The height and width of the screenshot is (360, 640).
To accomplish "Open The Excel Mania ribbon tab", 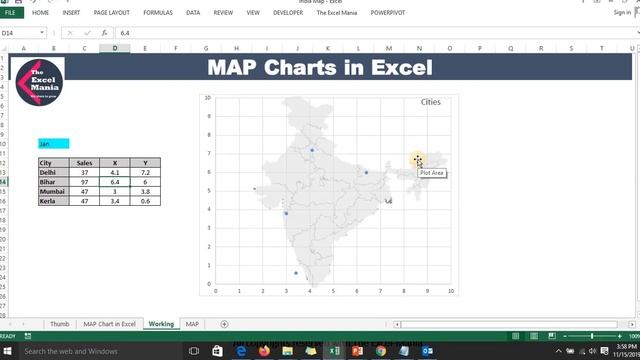I will 337,13.
